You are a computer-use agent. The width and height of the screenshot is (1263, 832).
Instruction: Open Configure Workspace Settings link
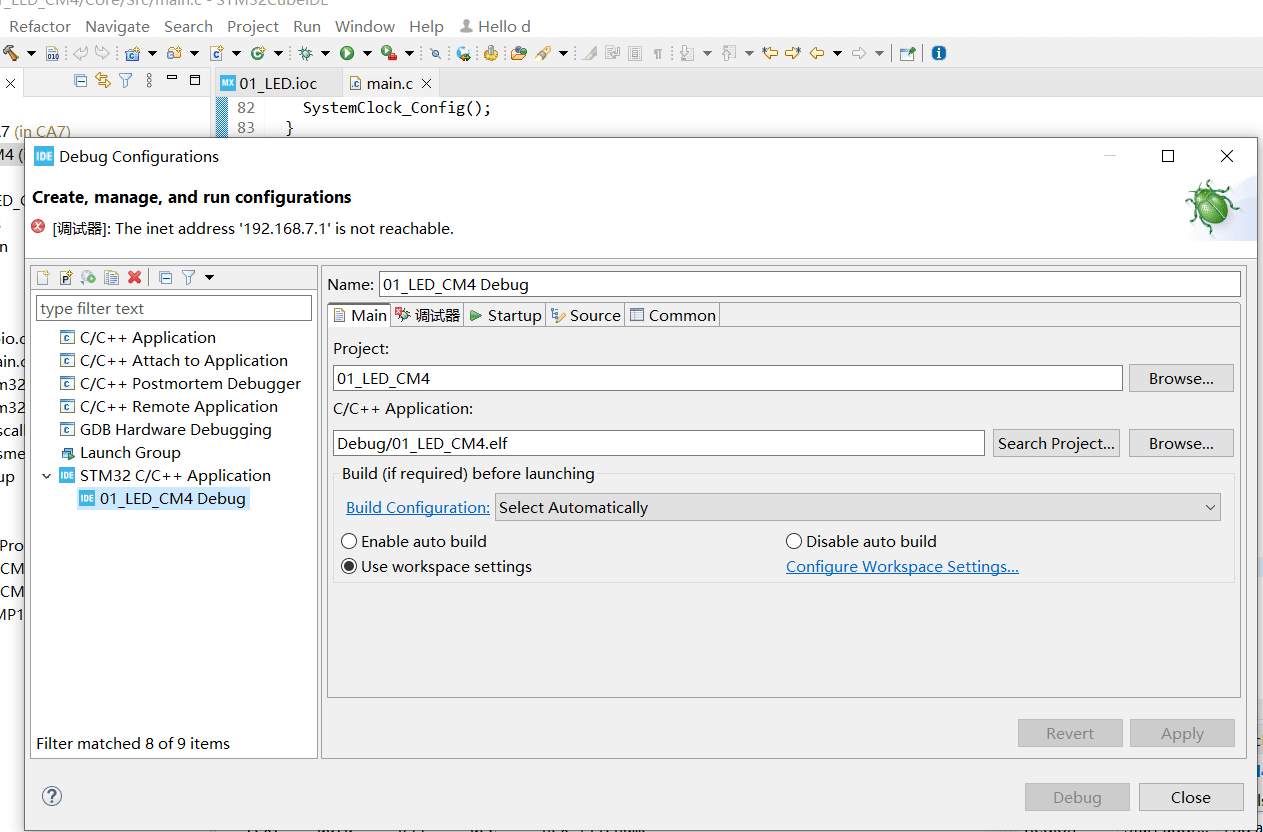[x=902, y=566]
